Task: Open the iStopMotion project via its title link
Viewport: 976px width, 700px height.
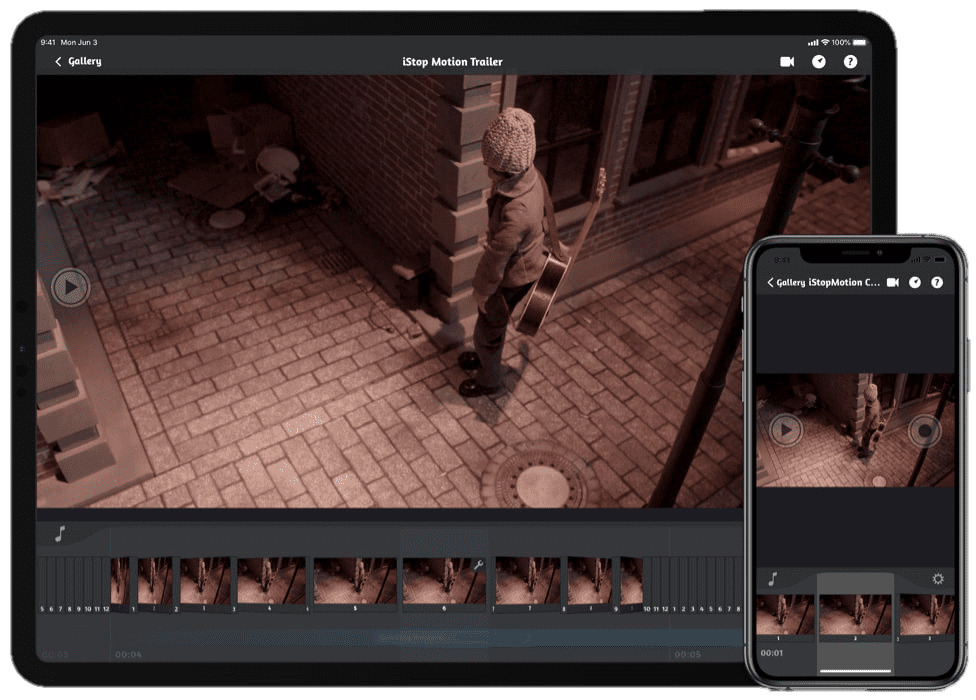Action: coord(844,282)
